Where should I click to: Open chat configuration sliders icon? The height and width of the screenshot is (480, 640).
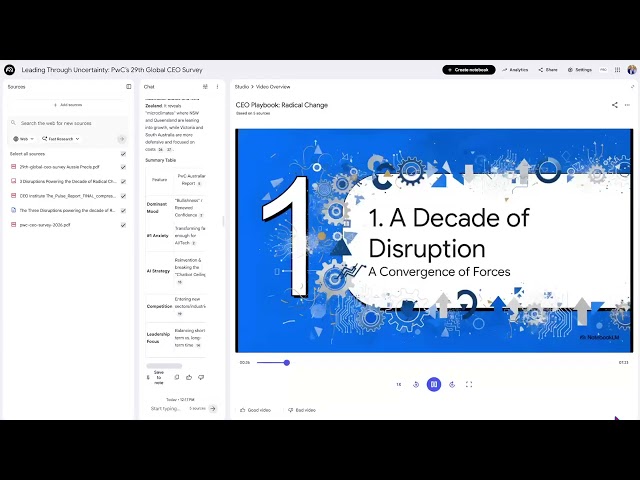(205, 87)
